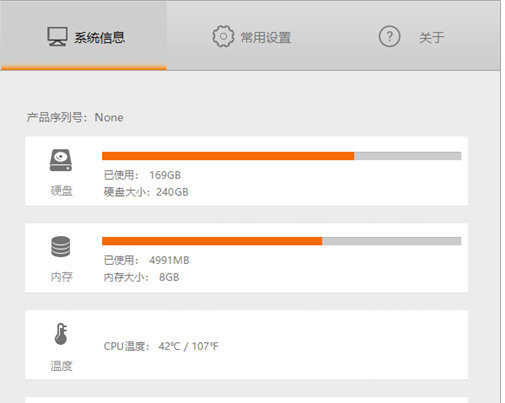Screen dimensions: 505x403
Task: Click the gray free portion of disk bar
Action: point(408,156)
